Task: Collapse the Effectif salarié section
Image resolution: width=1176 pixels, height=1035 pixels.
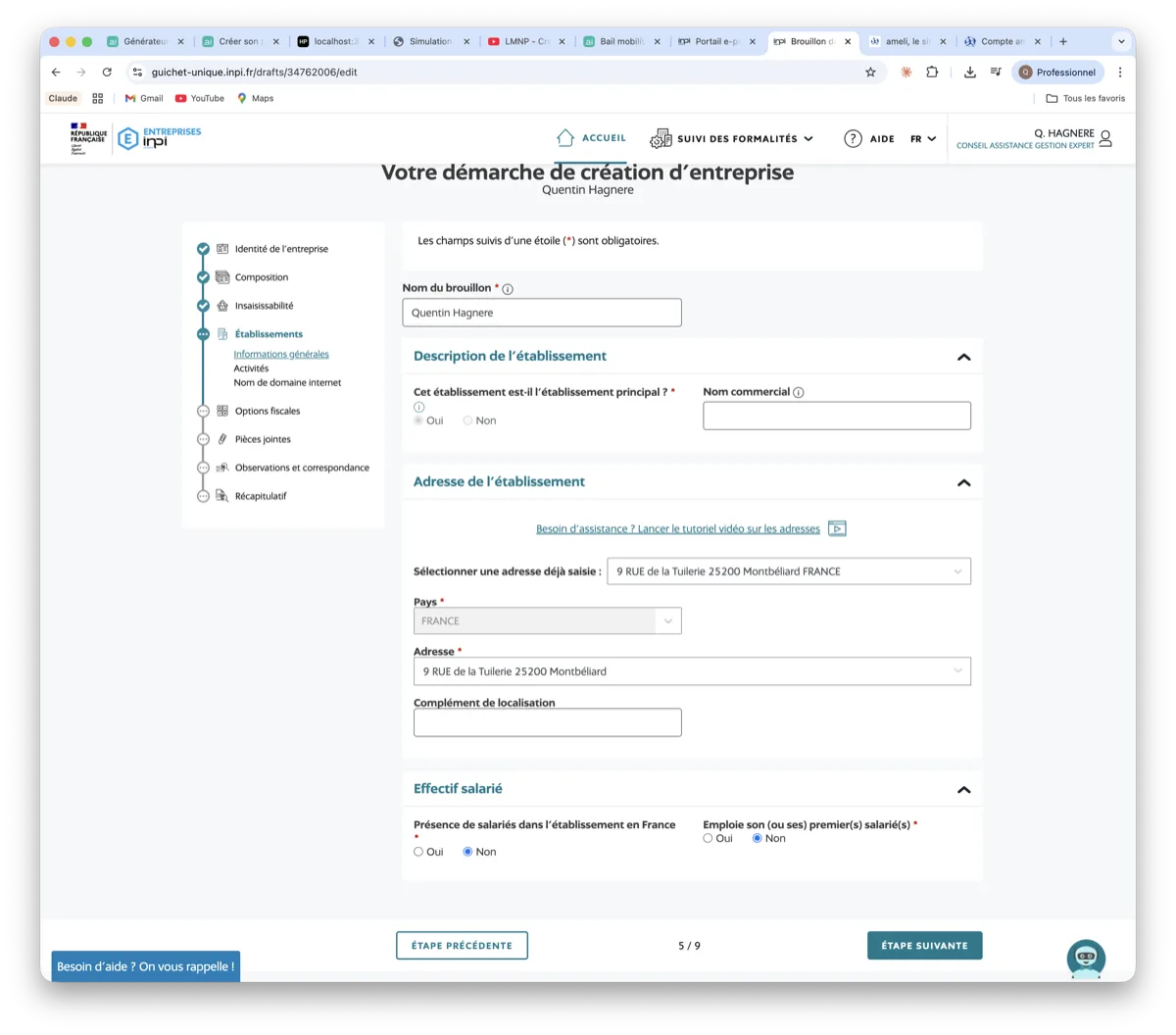Action: coord(963,789)
